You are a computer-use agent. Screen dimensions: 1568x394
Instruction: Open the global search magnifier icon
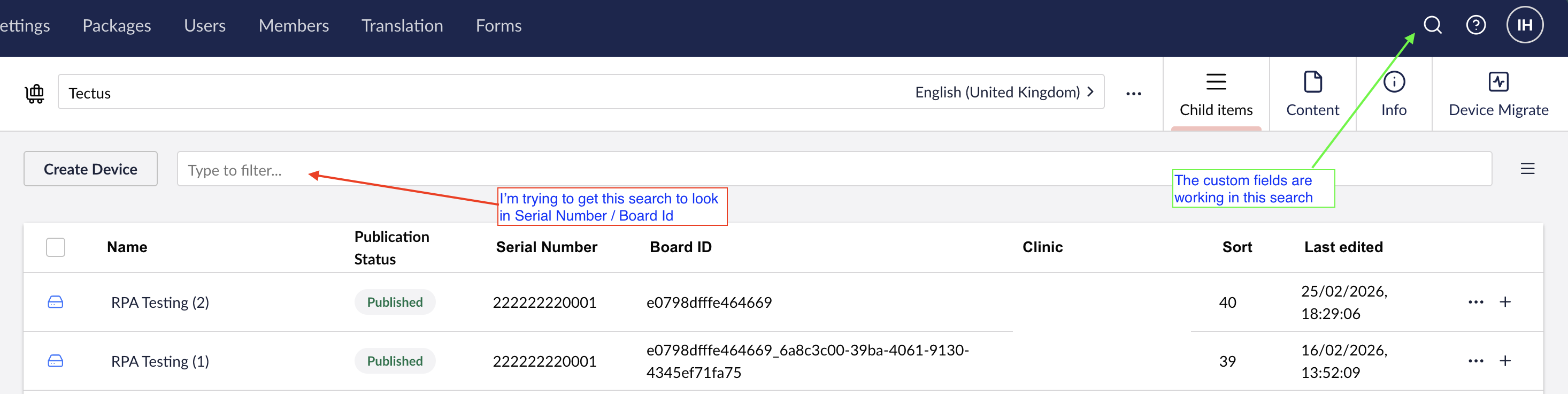[x=1432, y=26]
